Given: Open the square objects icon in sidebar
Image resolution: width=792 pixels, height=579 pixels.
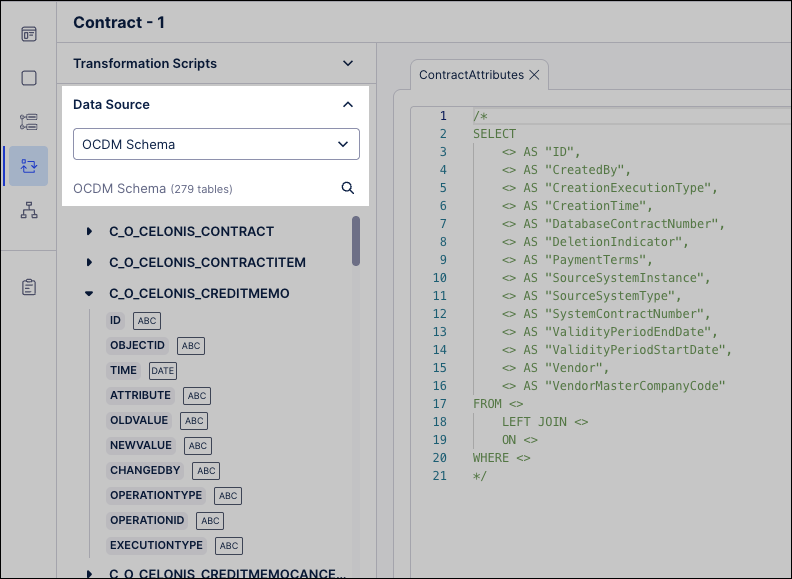Looking at the screenshot, I should [x=29, y=78].
